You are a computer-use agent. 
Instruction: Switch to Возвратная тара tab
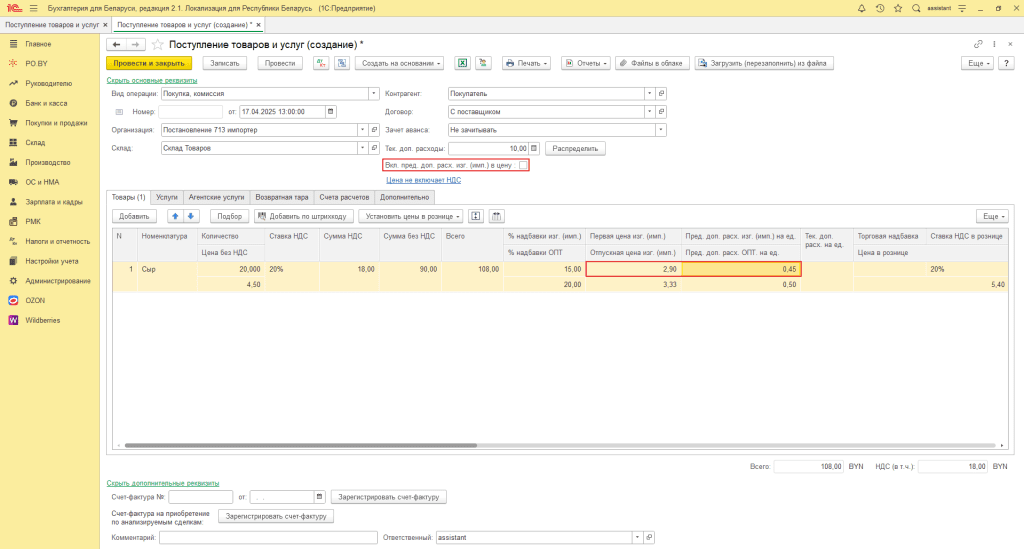281,197
